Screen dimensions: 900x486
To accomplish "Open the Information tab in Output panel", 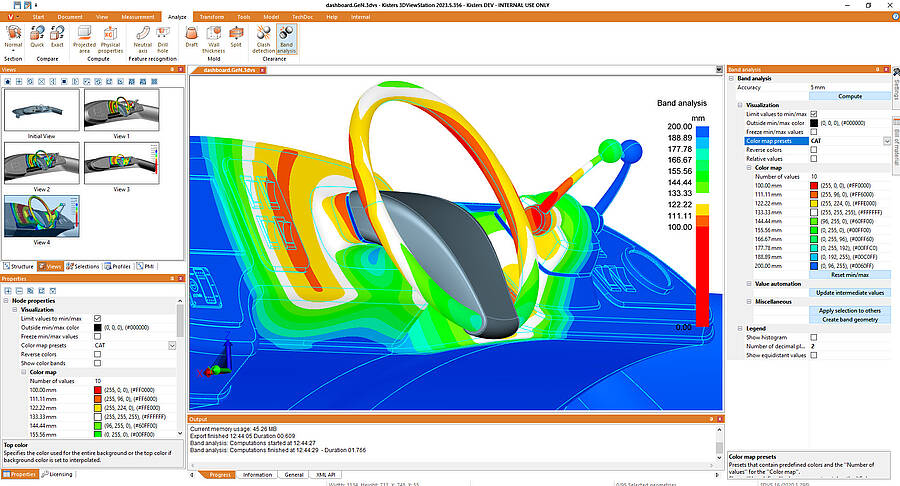I will point(257,475).
